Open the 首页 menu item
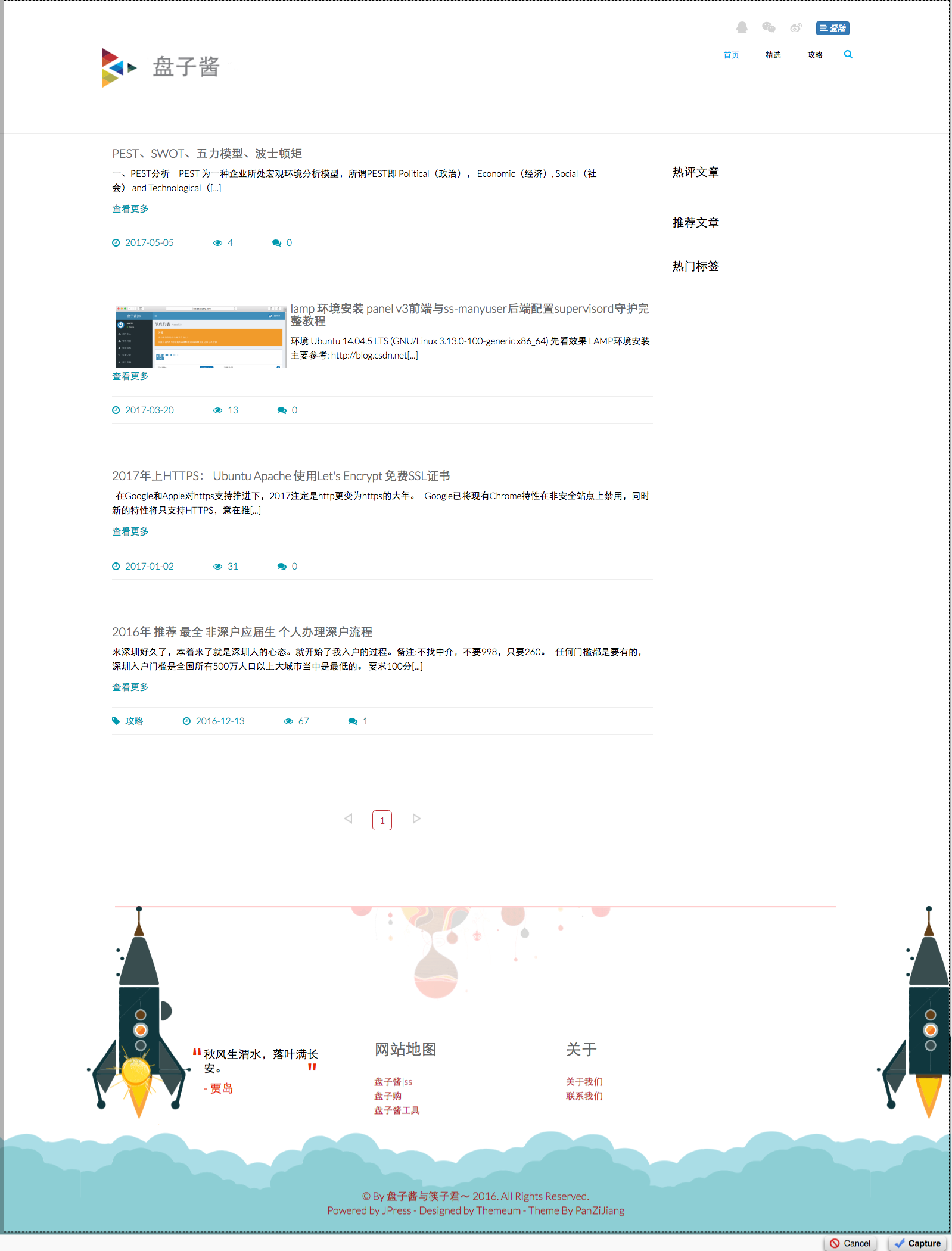 [731, 55]
